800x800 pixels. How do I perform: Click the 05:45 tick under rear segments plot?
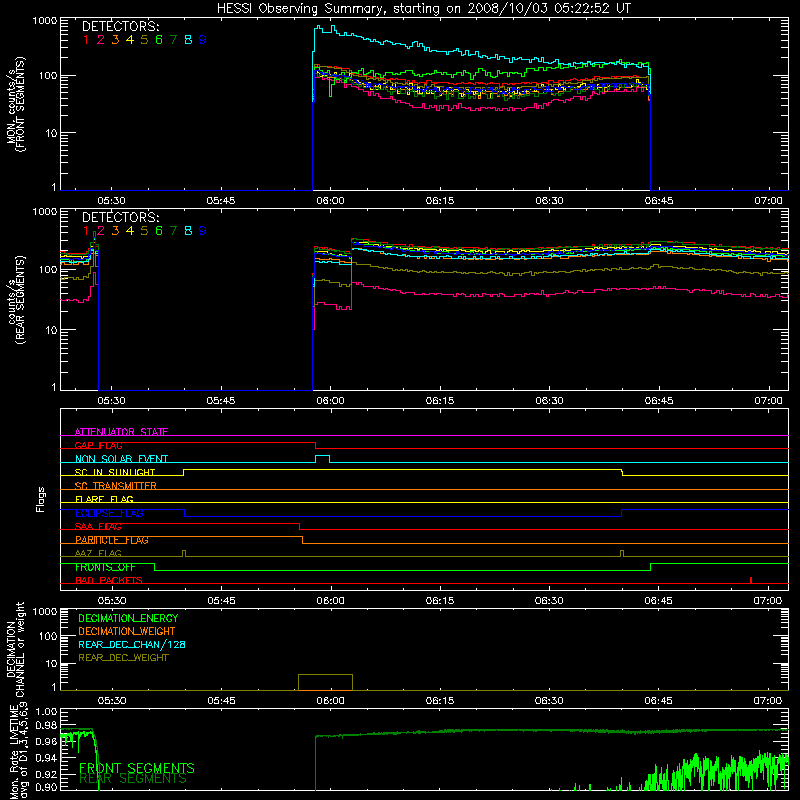coord(221,401)
